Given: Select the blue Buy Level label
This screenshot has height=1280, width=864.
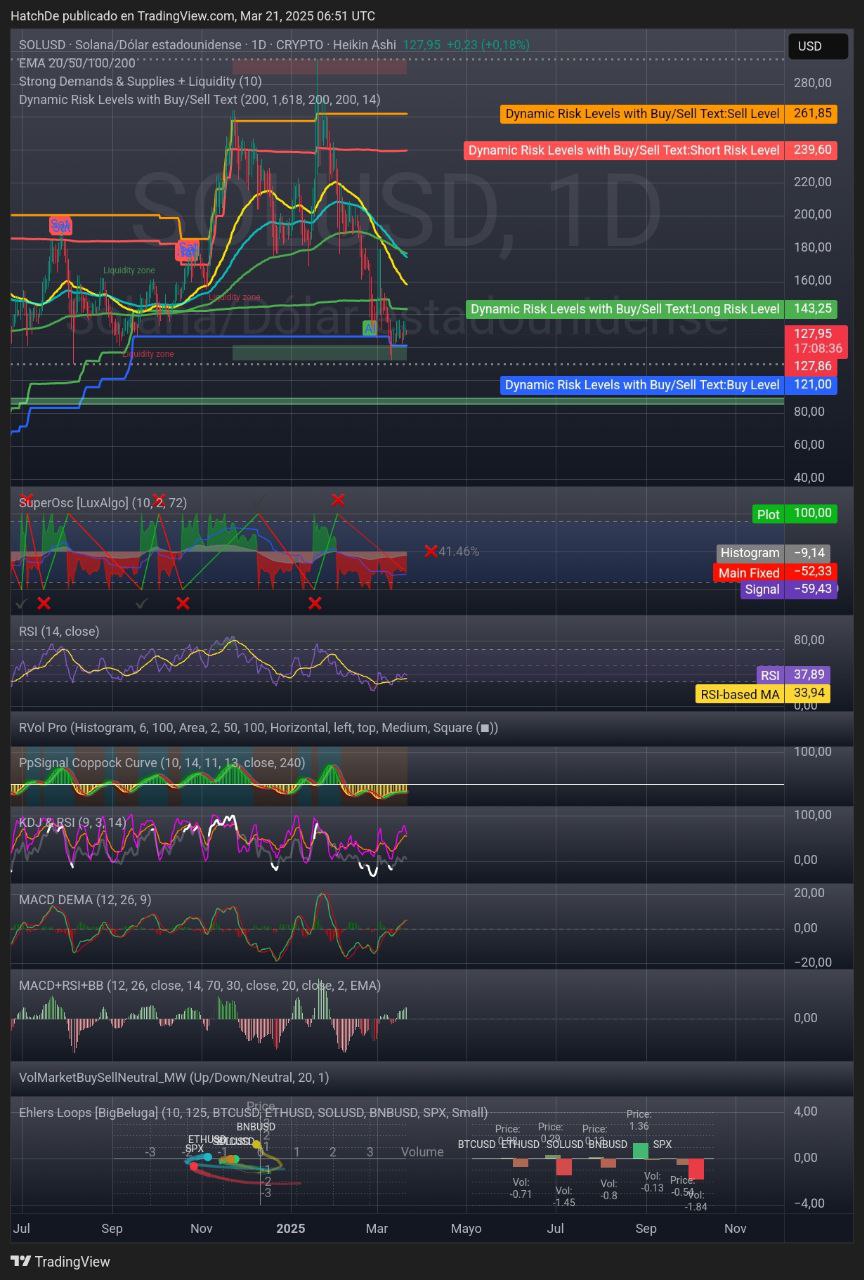Looking at the screenshot, I should coord(642,385).
